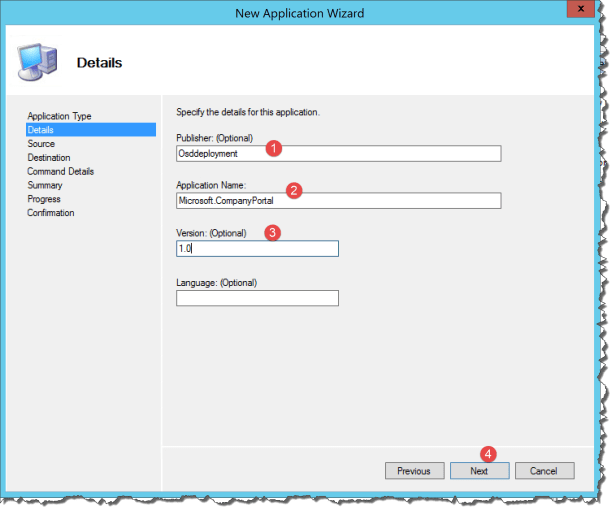This screenshot has height=513, width=616.
Task: Open the Application Type step
Action: pyautogui.click(x=59, y=116)
